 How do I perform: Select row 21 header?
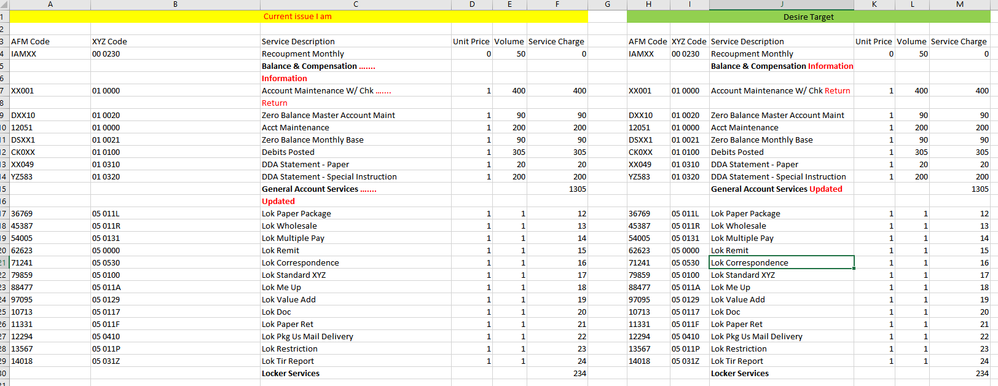pyautogui.click(x=4, y=262)
